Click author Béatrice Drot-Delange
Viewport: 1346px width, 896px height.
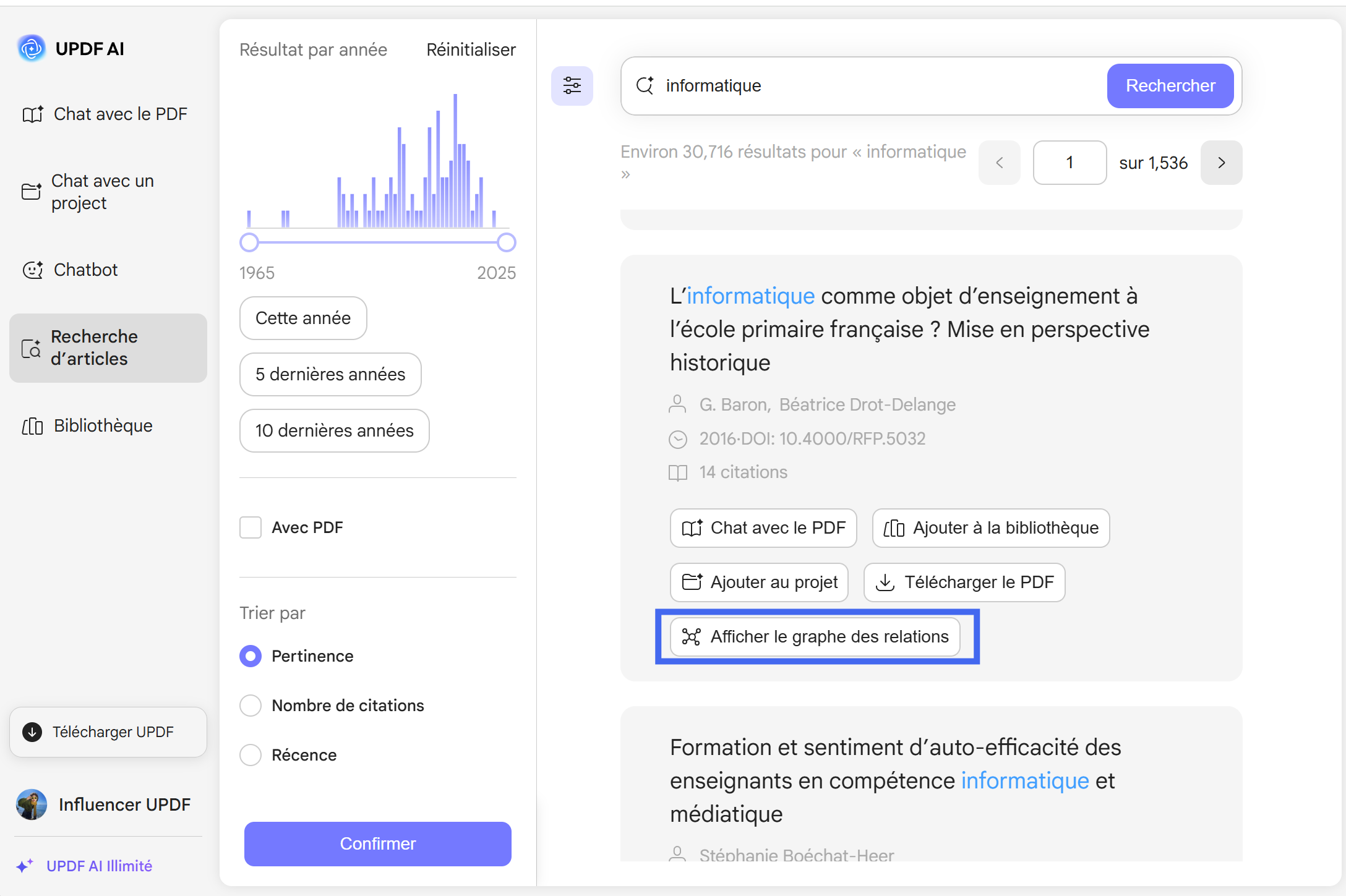[867, 405]
